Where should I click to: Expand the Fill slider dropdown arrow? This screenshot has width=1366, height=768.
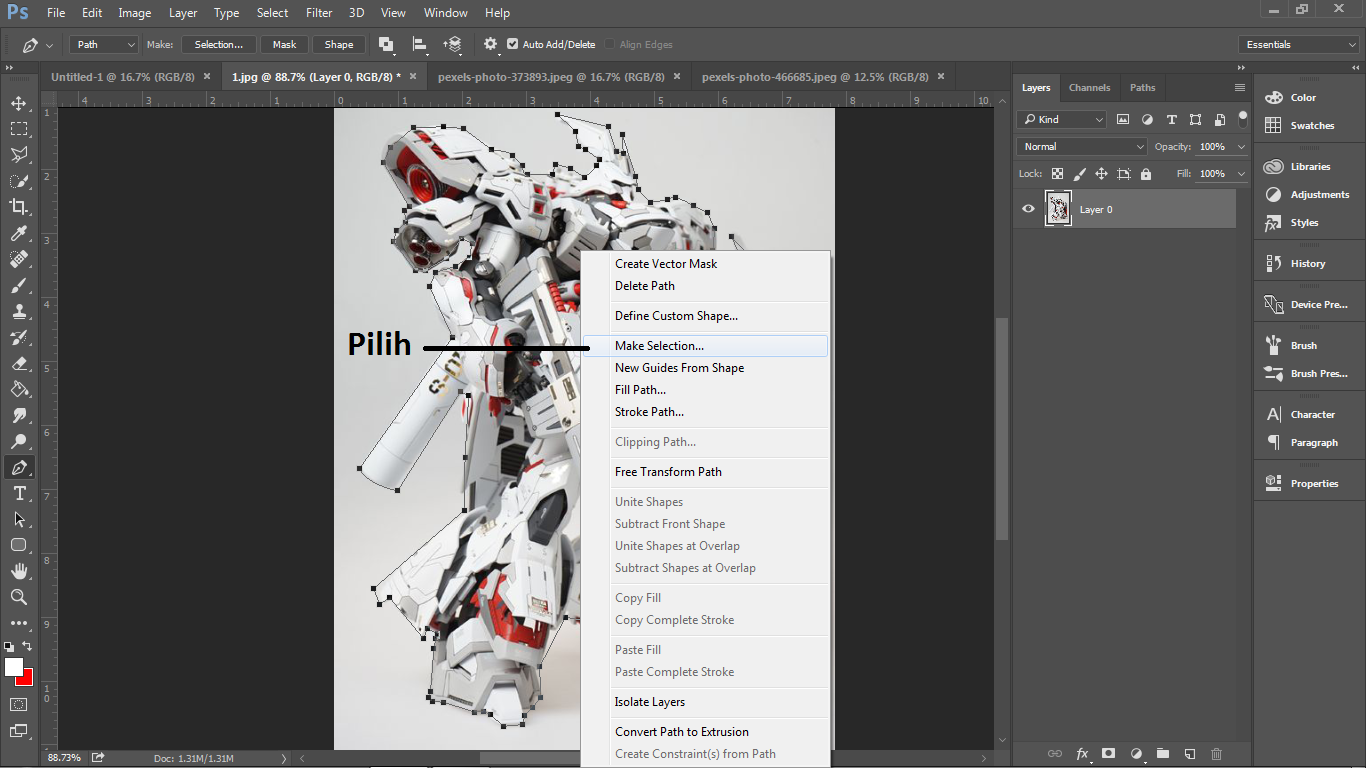click(x=1241, y=173)
